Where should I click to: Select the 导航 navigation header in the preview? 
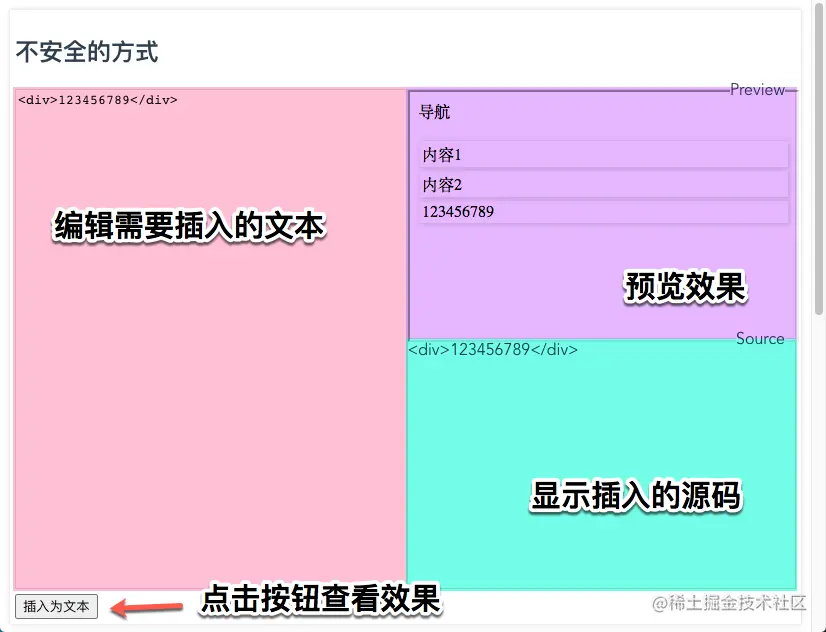[x=434, y=112]
